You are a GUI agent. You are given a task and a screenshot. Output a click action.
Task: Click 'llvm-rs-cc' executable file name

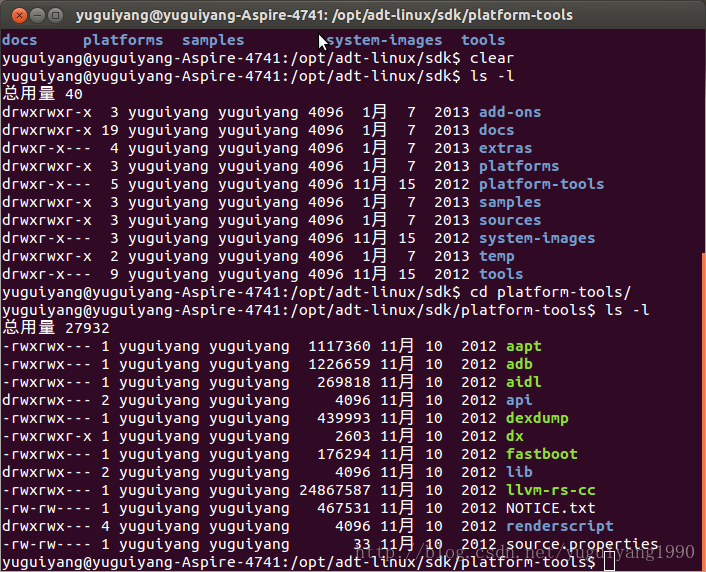[x=550, y=490]
